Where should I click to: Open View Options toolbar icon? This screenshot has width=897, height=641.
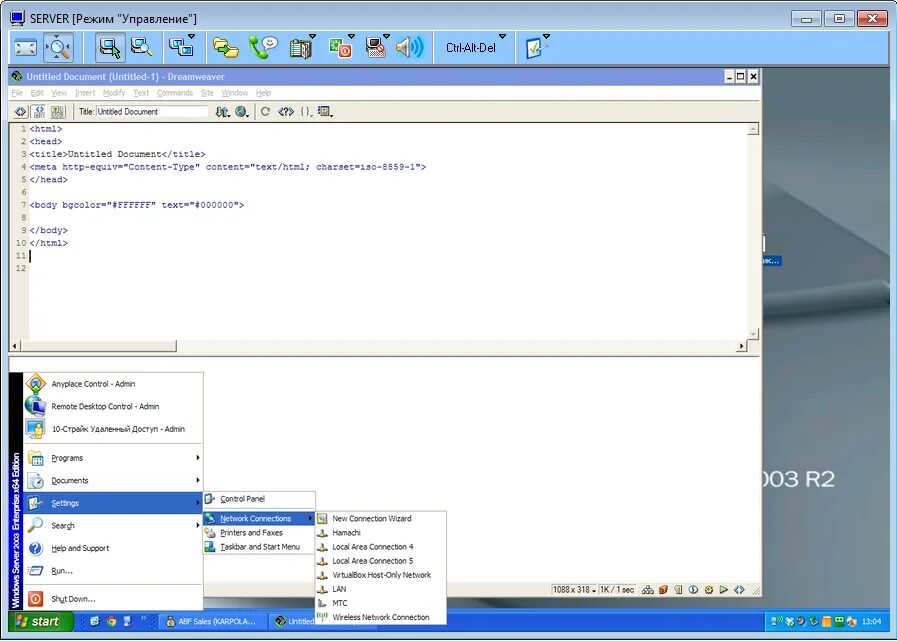(x=326, y=112)
